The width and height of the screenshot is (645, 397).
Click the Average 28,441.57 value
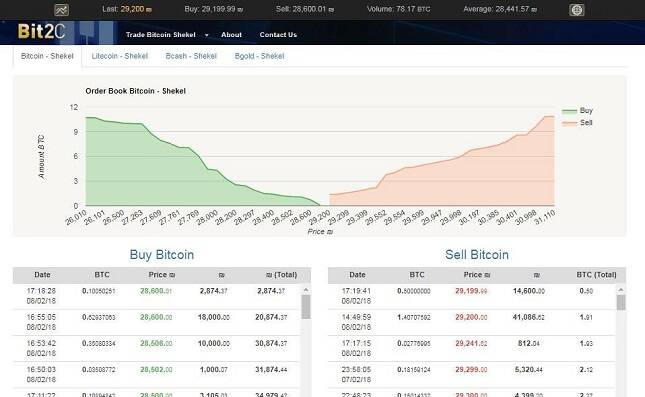click(516, 9)
